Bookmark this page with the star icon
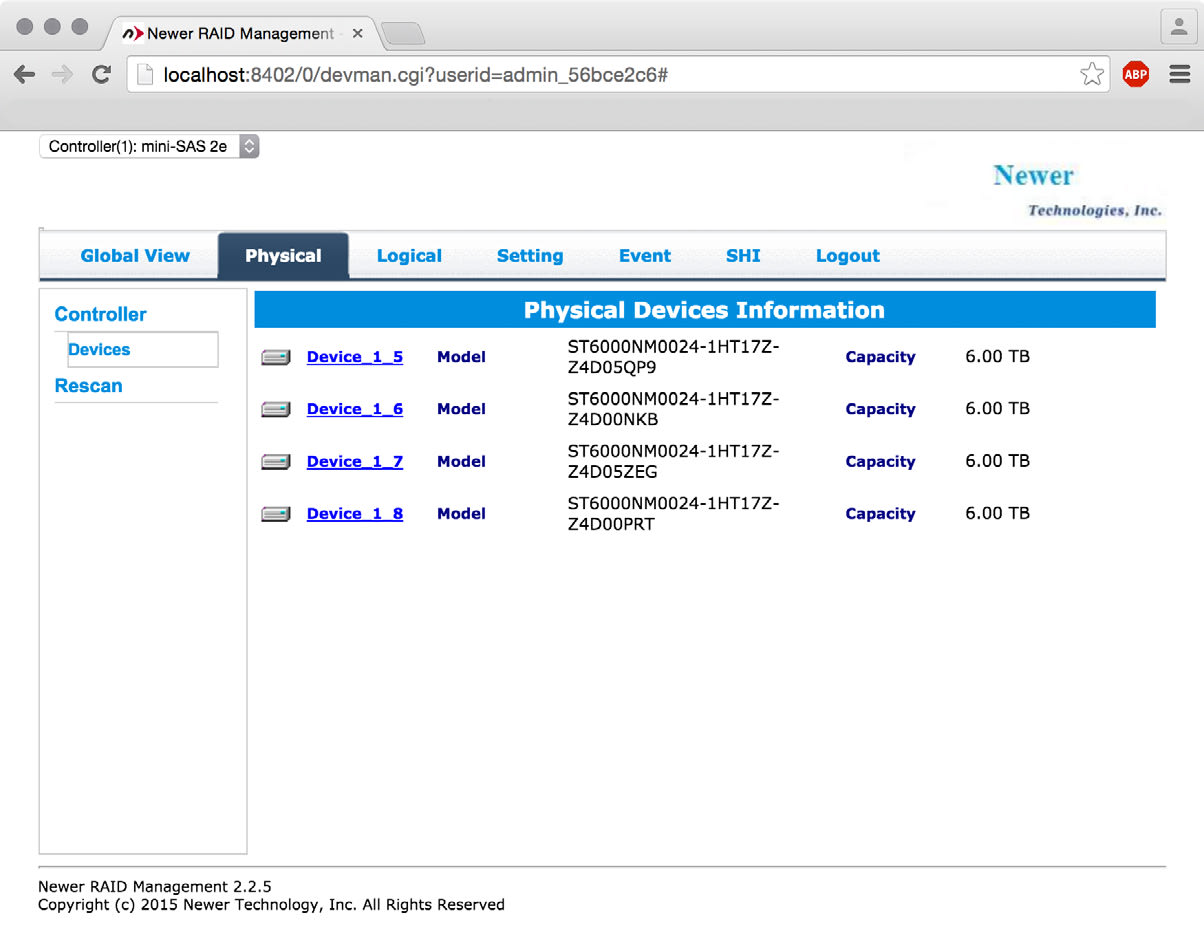 pos(1092,74)
